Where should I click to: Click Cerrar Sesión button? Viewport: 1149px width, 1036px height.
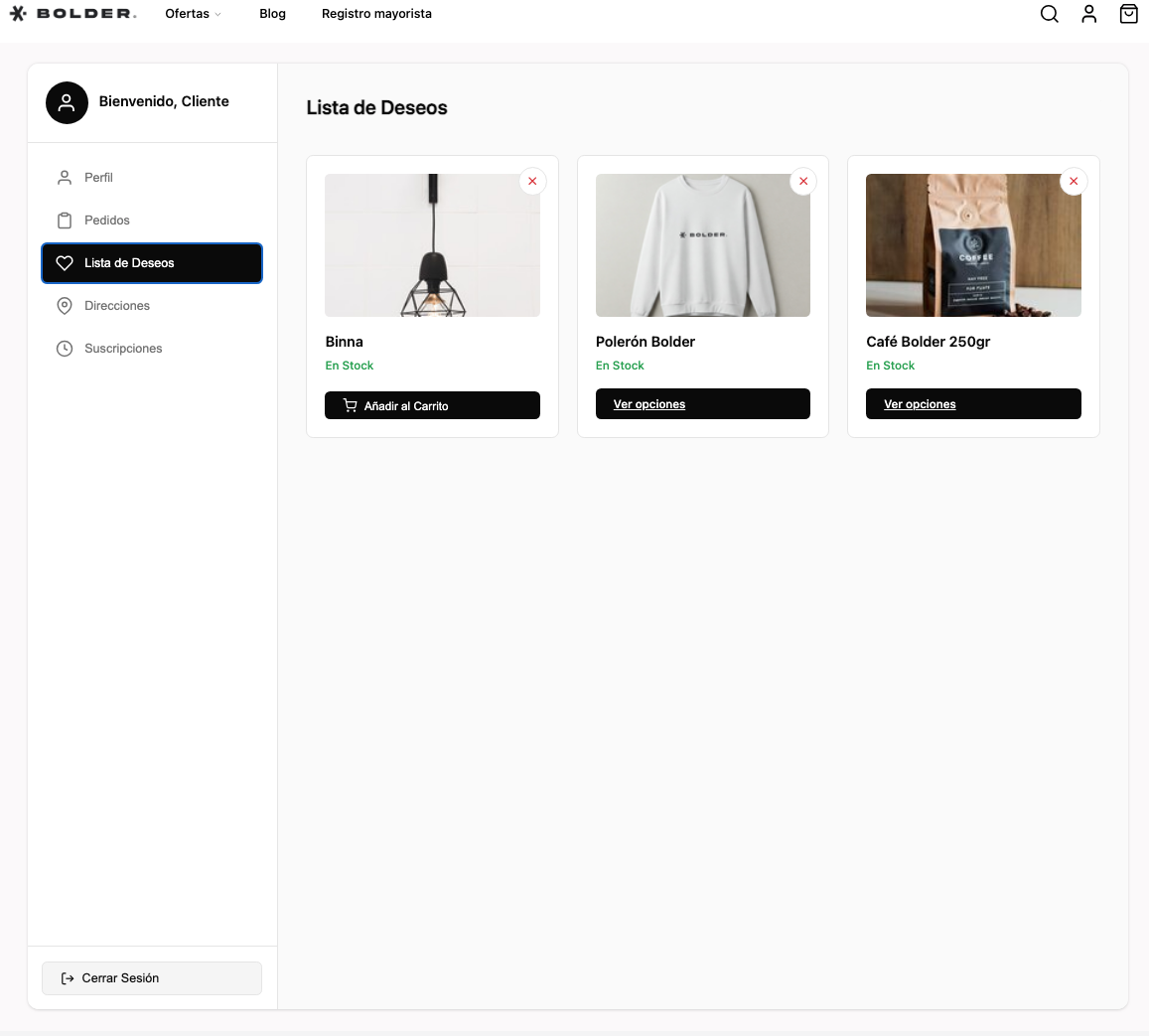pyautogui.click(x=152, y=978)
